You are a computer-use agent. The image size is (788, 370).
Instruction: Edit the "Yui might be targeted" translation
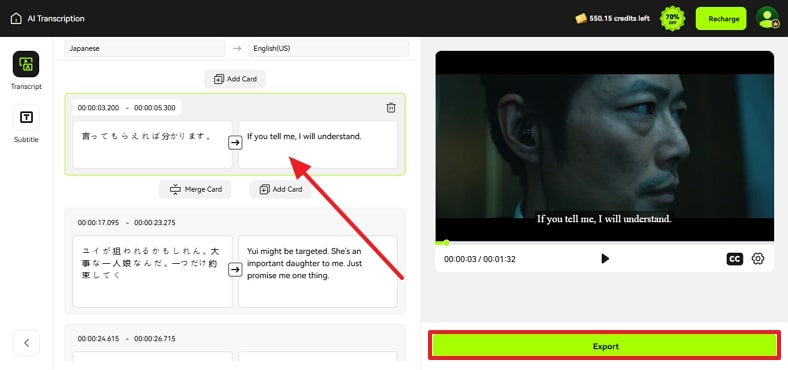318,271
